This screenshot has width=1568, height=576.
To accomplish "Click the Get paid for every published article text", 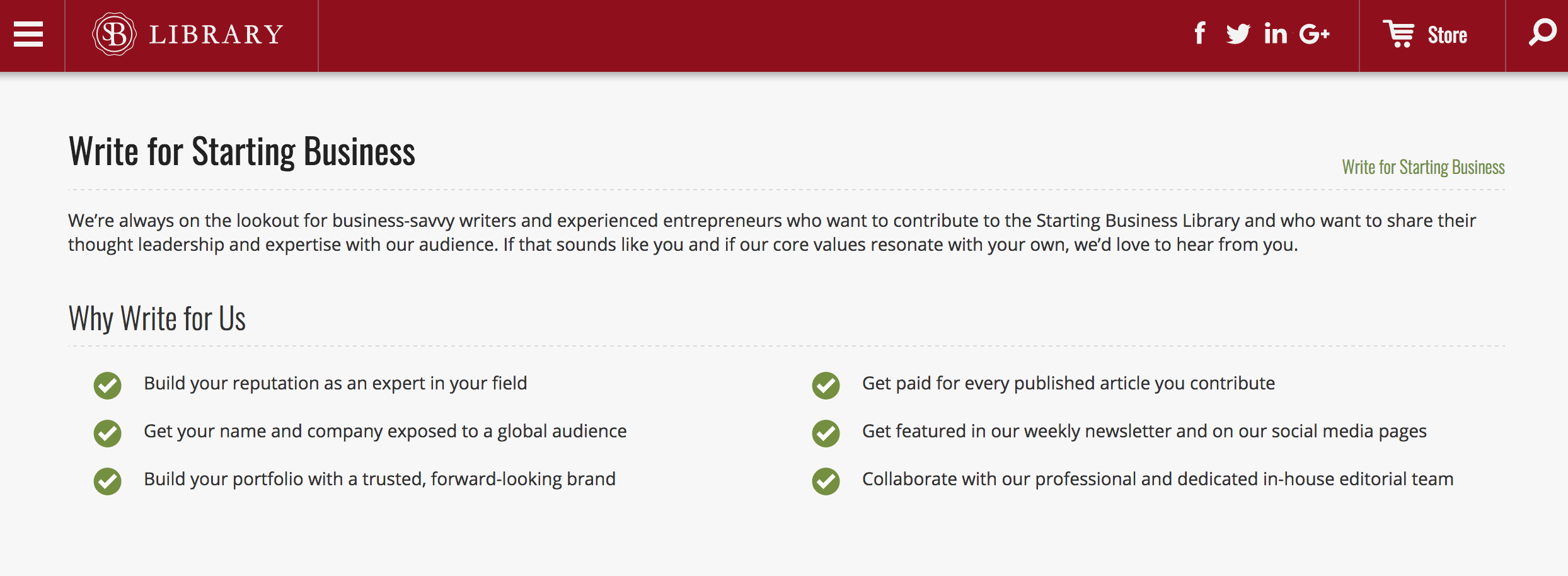I will coord(1068,383).
